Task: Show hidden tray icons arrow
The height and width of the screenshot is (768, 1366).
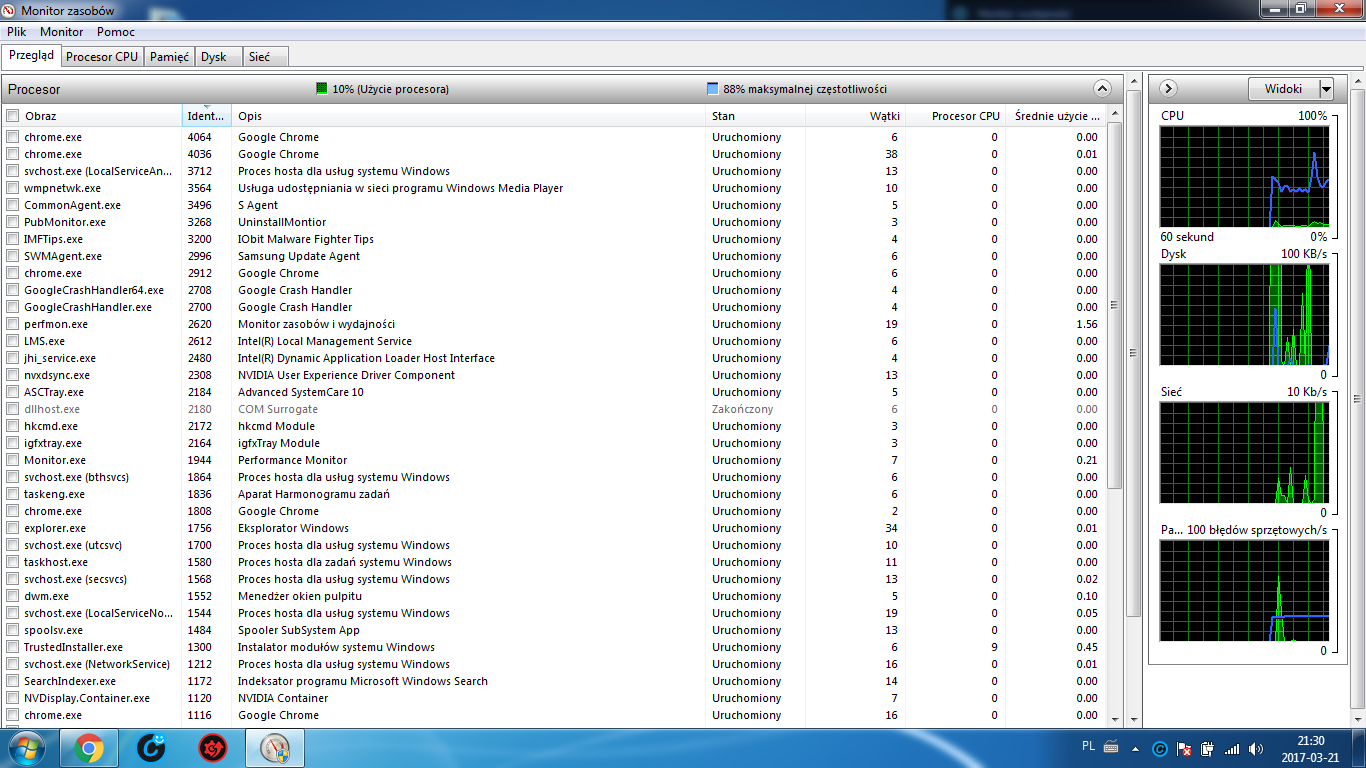Action: [1137, 748]
